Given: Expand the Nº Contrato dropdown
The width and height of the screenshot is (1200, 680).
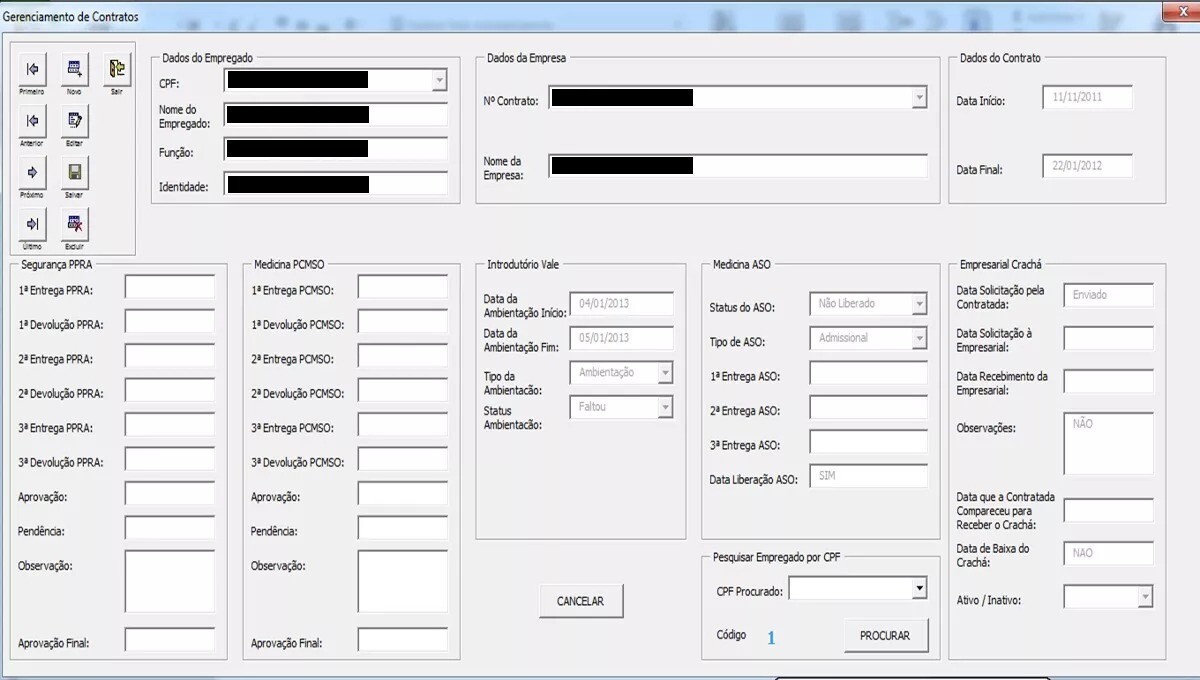Looking at the screenshot, I should [919, 98].
